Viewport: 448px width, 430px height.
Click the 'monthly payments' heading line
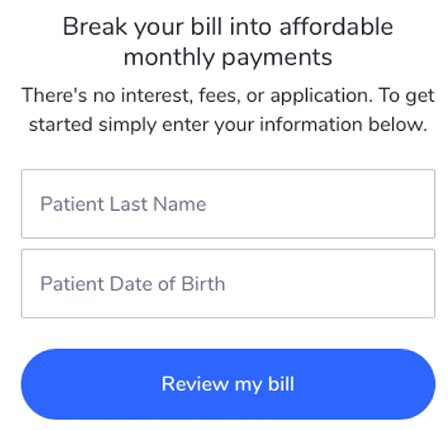[x=228, y=58]
